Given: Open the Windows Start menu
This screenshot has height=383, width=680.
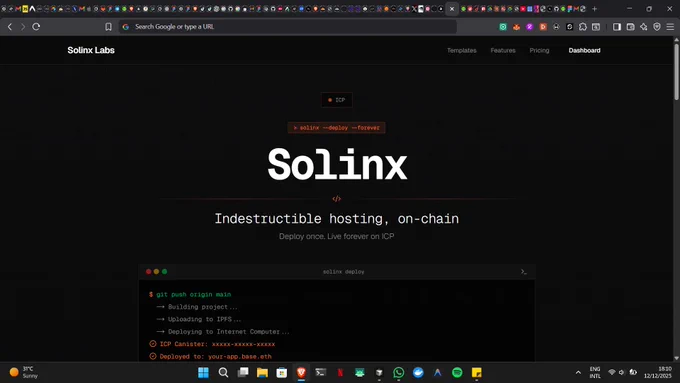Looking at the screenshot, I should tap(203, 373).
